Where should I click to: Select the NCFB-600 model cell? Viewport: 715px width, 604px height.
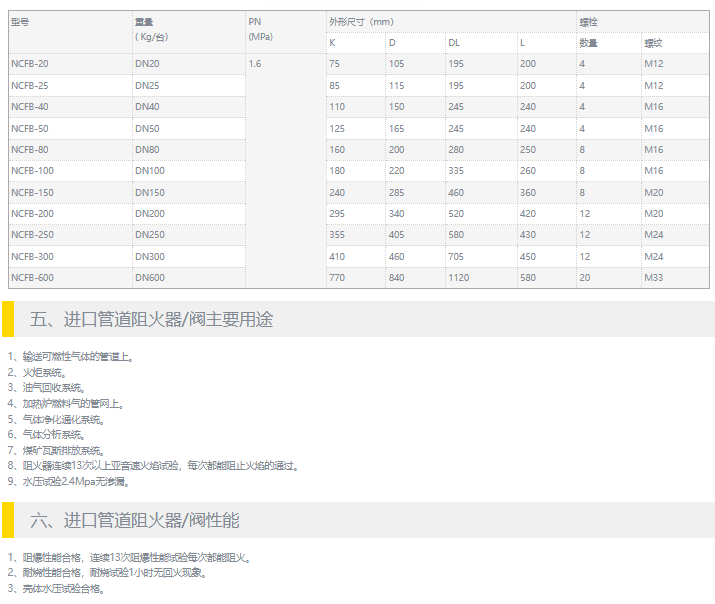pos(32,278)
